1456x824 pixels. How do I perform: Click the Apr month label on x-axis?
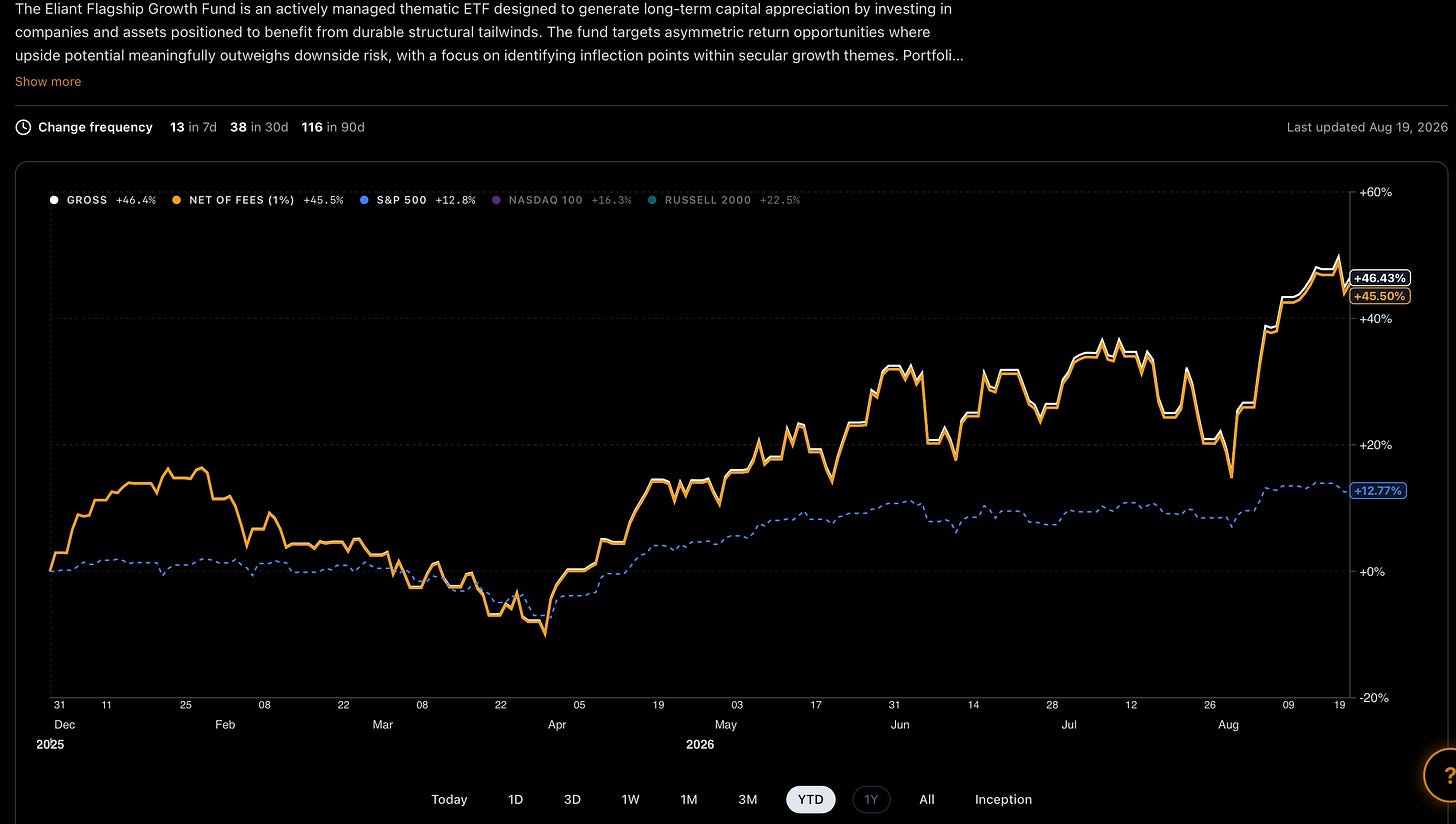(x=557, y=725)
